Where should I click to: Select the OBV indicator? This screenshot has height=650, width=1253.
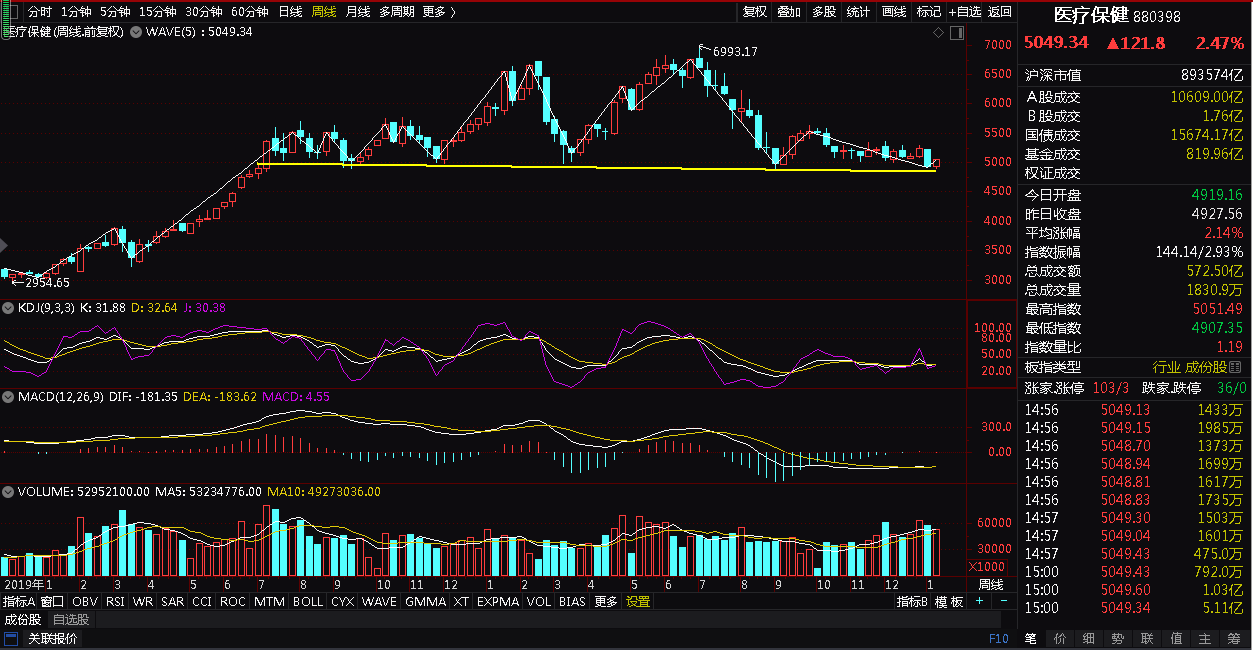coord(85,601)
